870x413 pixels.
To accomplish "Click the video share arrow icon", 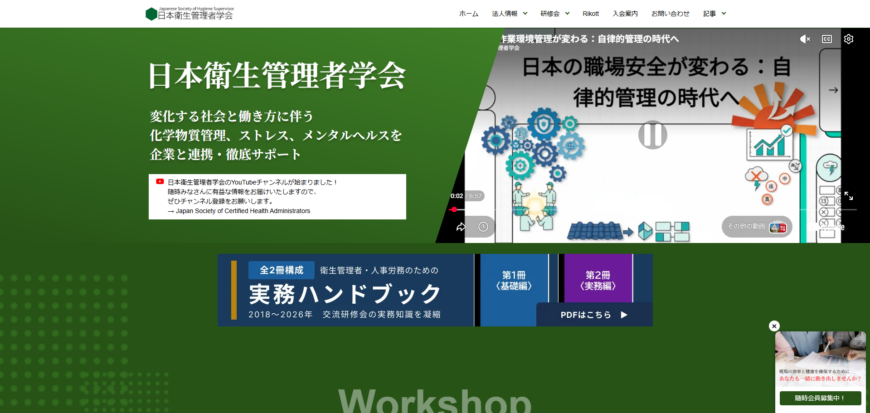I will pyautogui.click(x=461, y=226).
